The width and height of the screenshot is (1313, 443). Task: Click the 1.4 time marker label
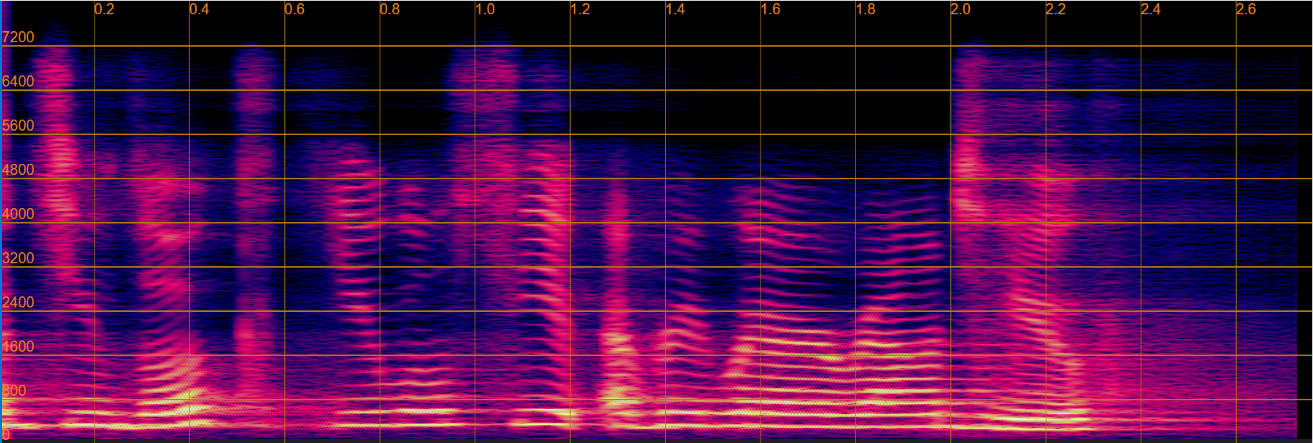675,9
